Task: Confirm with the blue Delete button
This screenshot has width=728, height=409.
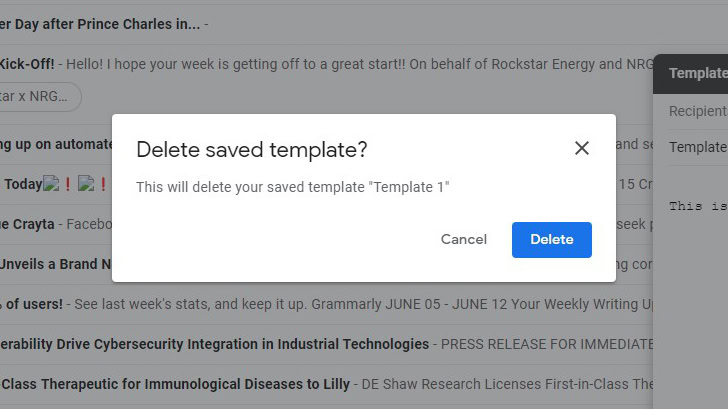Action: 551,240
